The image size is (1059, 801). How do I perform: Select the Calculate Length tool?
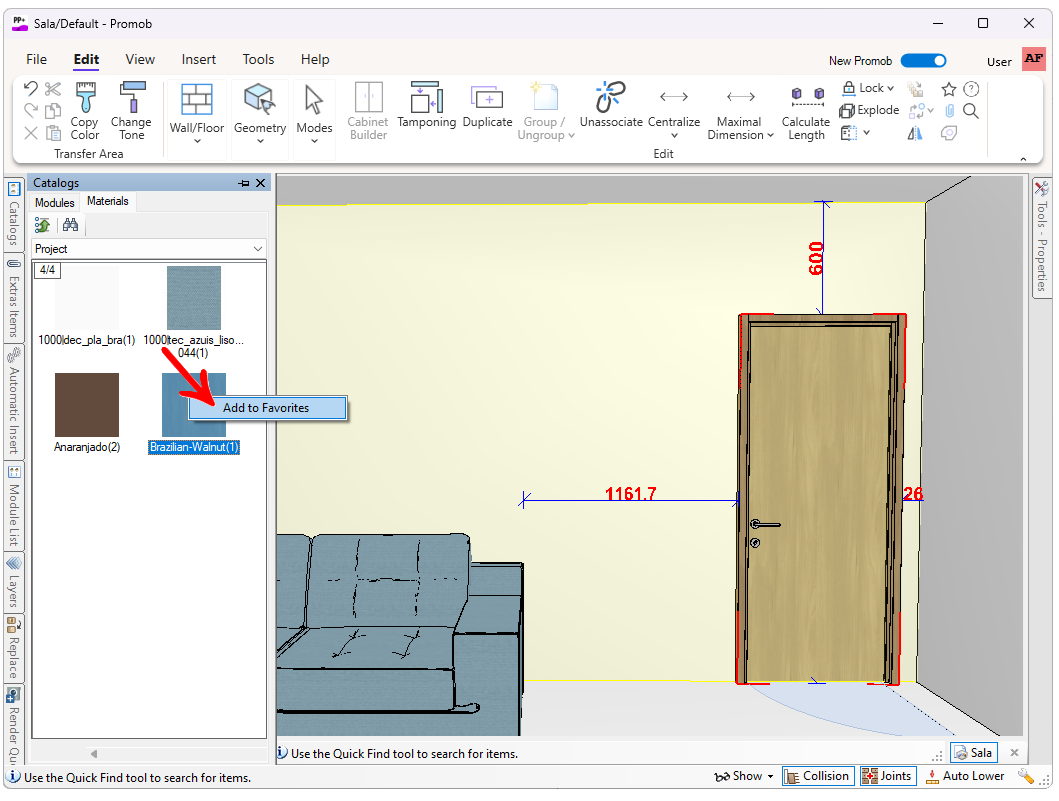click(x=806, y=110)
